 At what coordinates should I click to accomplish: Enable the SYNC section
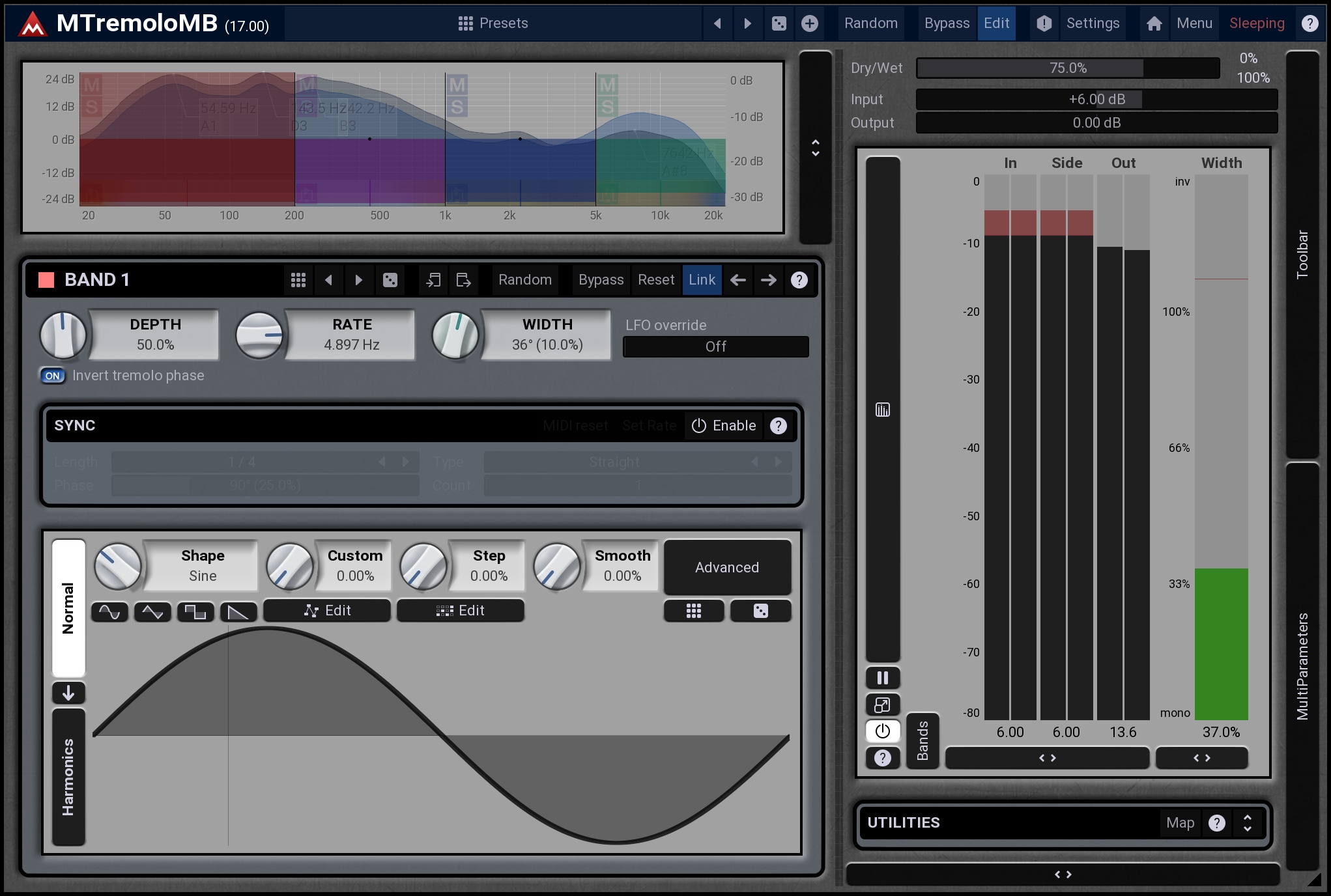coord(724,426)
